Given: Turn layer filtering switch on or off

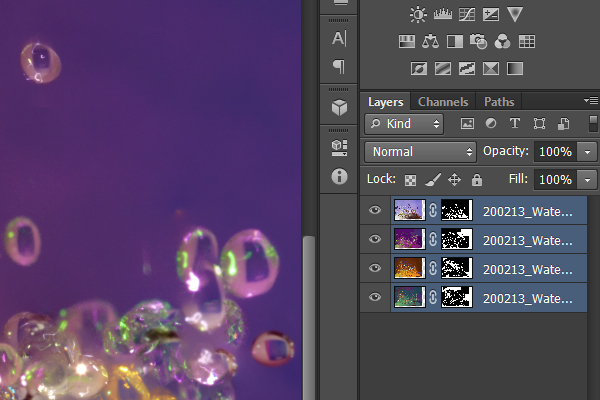Looking at the screenshot, I should point(593,124).
